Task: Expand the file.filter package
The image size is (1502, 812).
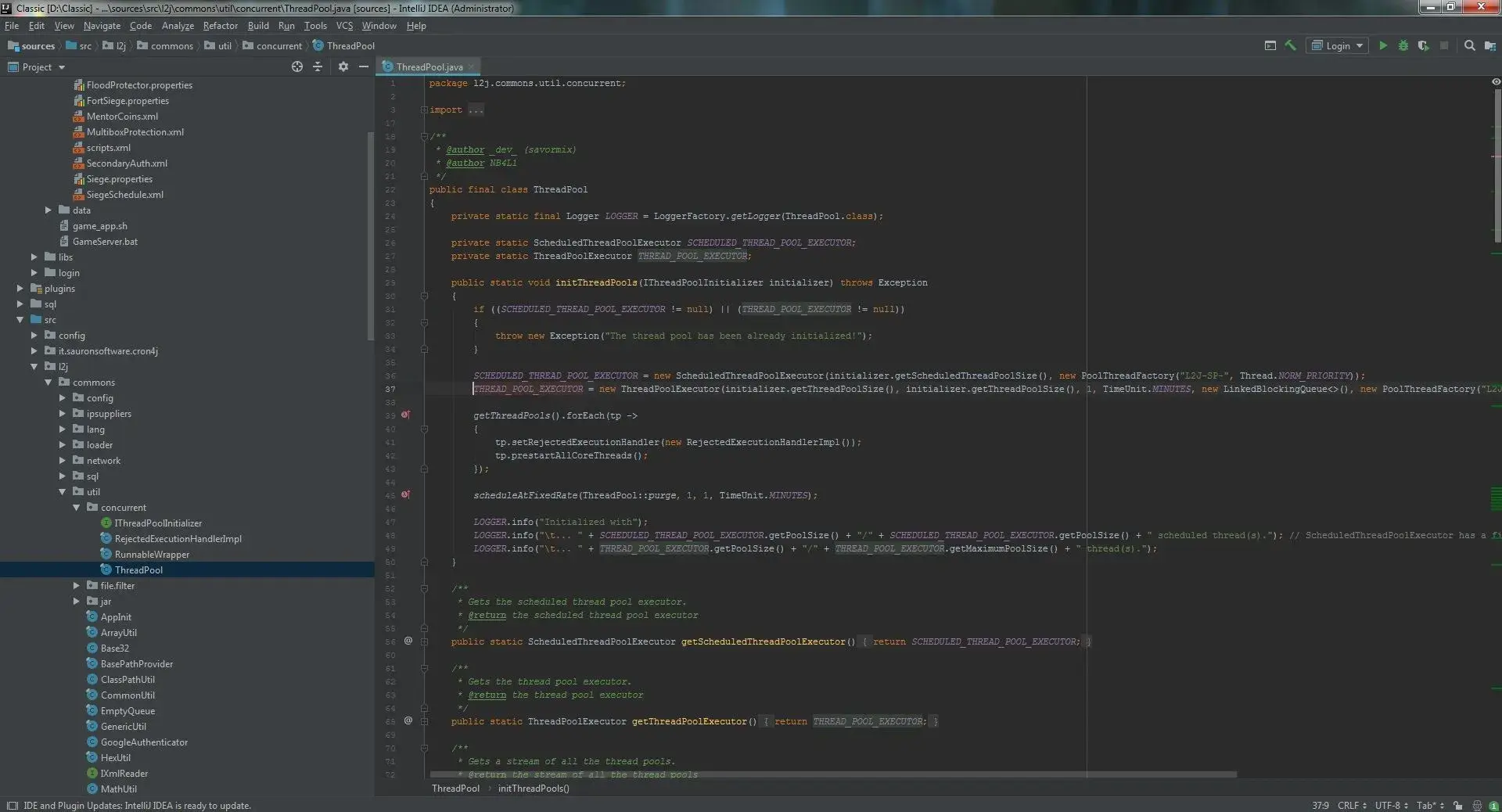Action: pyautogui.click(x=76, y=585)
